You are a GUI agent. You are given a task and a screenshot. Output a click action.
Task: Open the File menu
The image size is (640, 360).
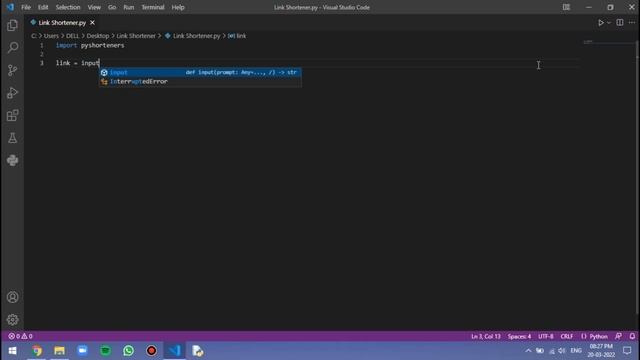26,7
